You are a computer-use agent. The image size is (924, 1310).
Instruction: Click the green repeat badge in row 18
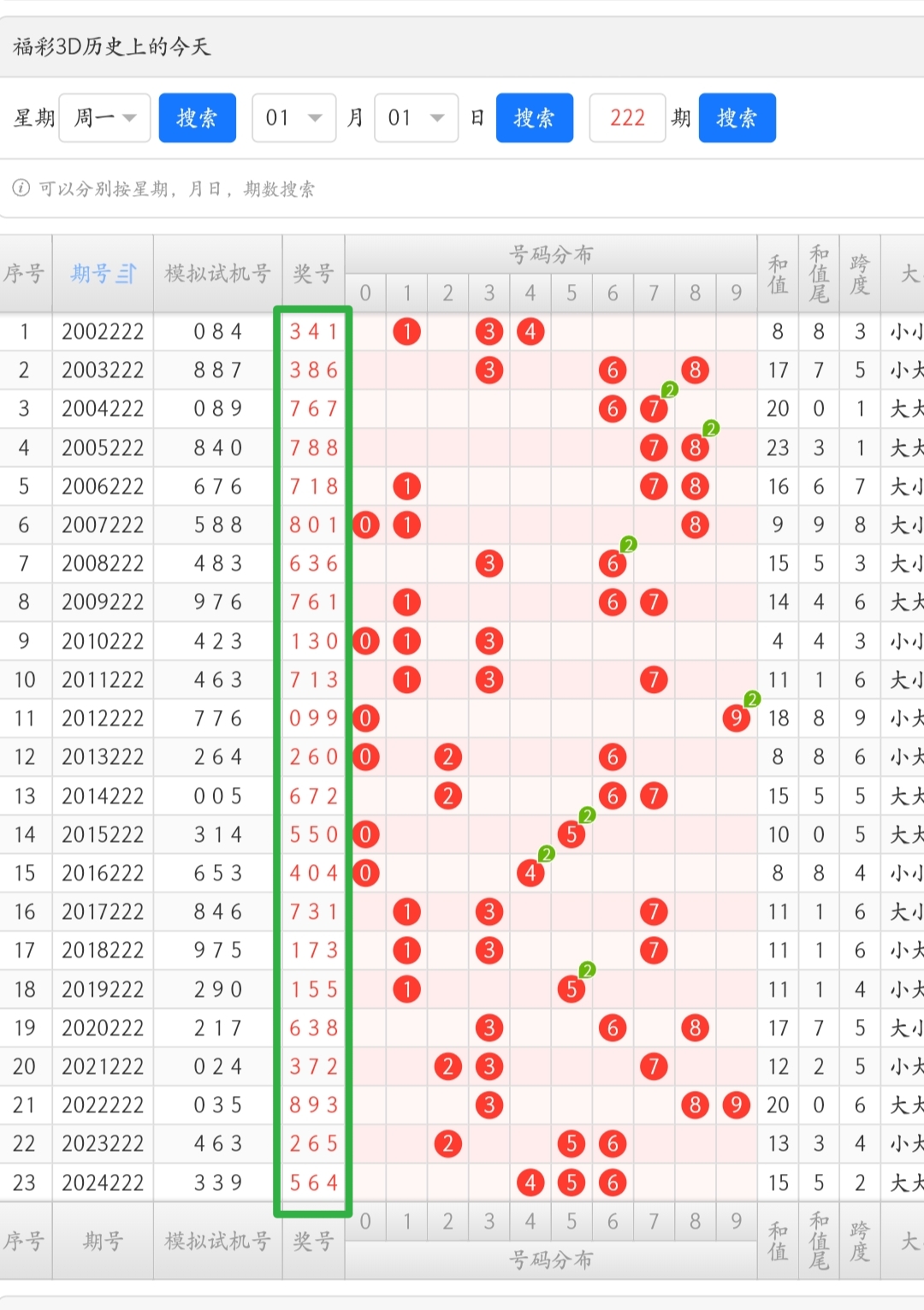pyautogui.click(x=587, y=970)
